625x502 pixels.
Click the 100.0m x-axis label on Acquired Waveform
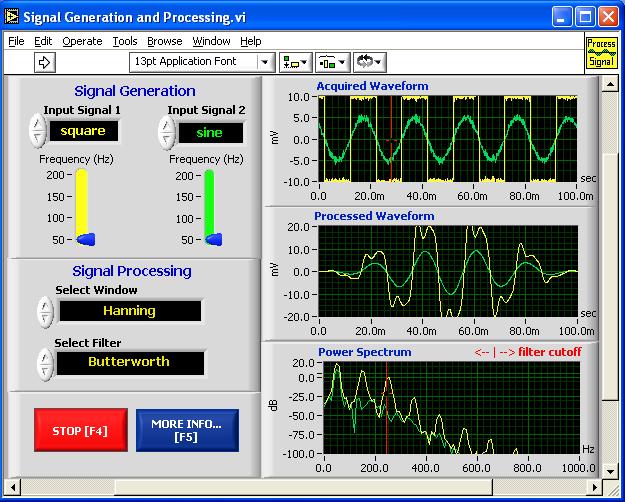coord(576,196)
